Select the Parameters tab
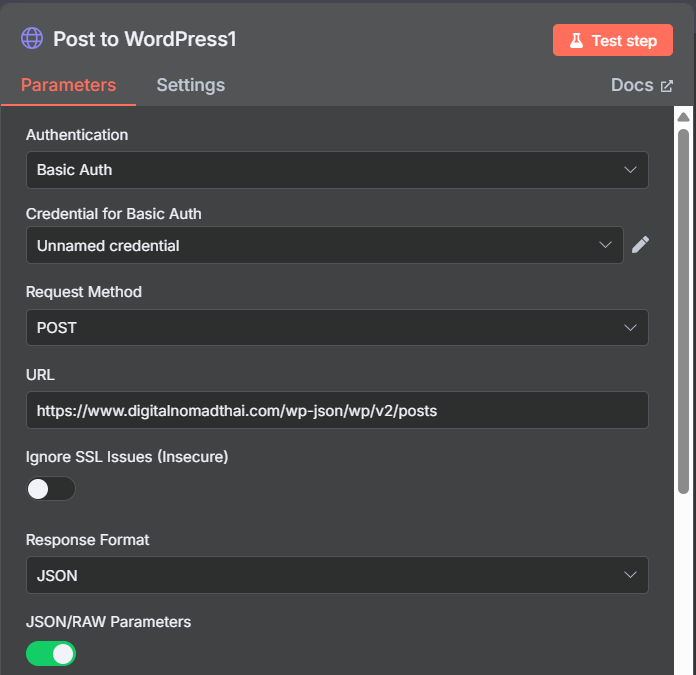 [68, 85]
